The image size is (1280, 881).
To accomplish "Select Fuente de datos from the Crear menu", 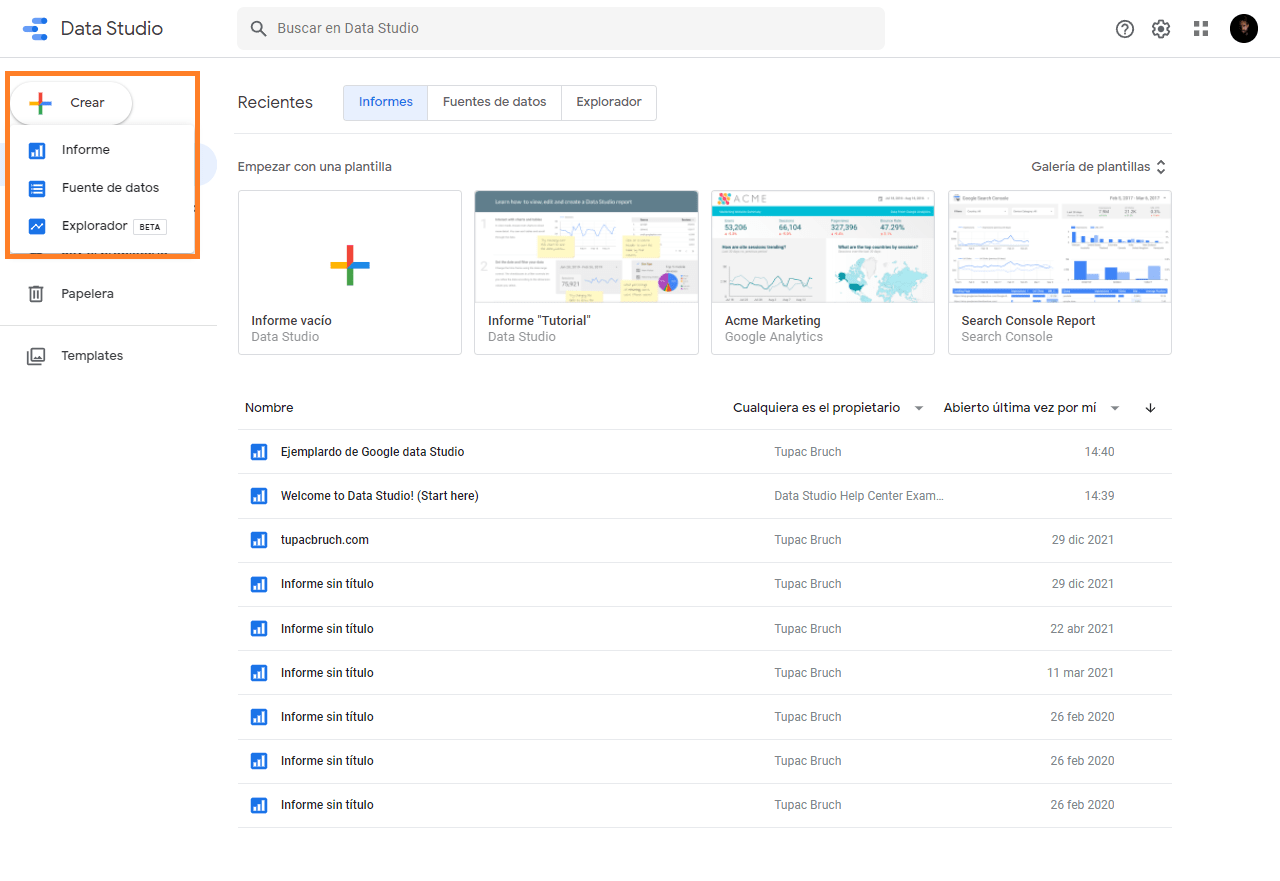I will pyautogui.click(x=101, y=188).
